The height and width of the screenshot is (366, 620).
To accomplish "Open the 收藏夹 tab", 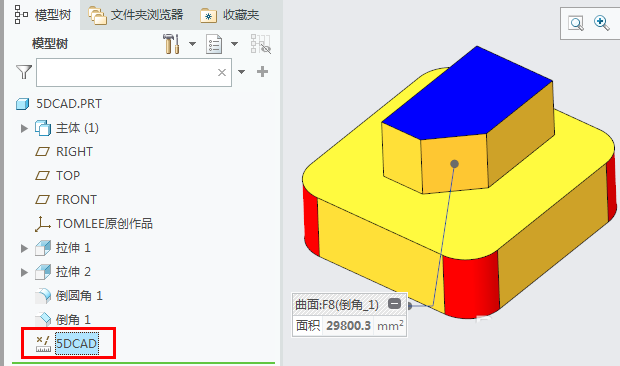I will [x=230, y=15].
